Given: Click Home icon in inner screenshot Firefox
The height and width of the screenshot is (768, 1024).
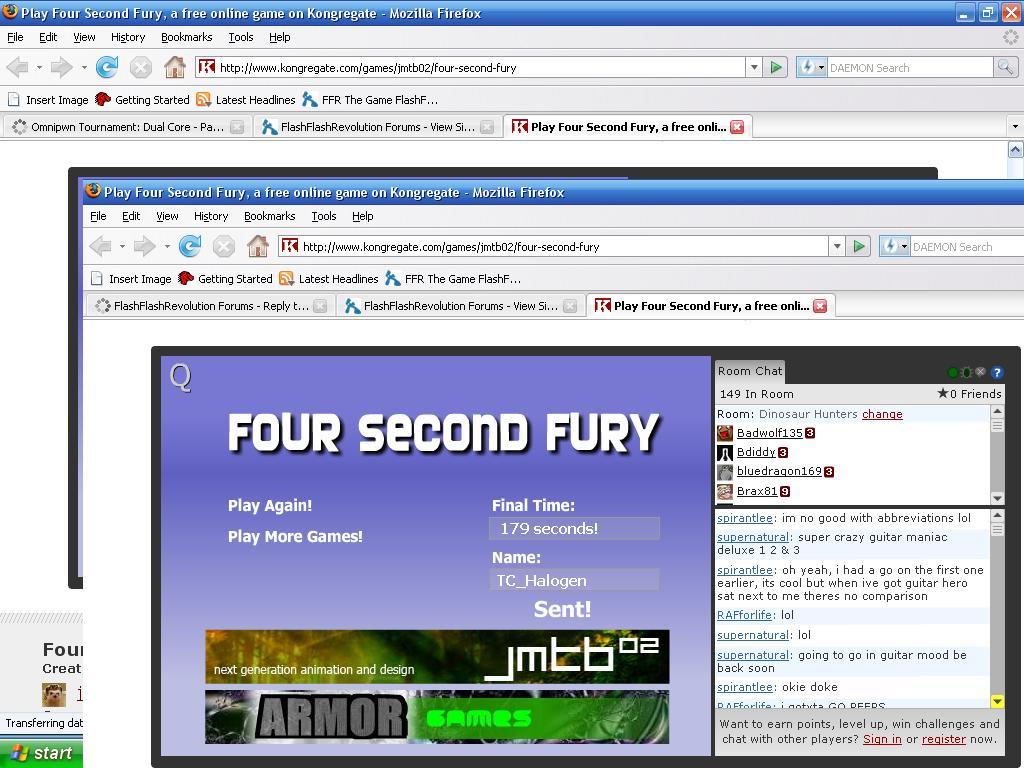Looking at the screenshot, I should [257, 246].
